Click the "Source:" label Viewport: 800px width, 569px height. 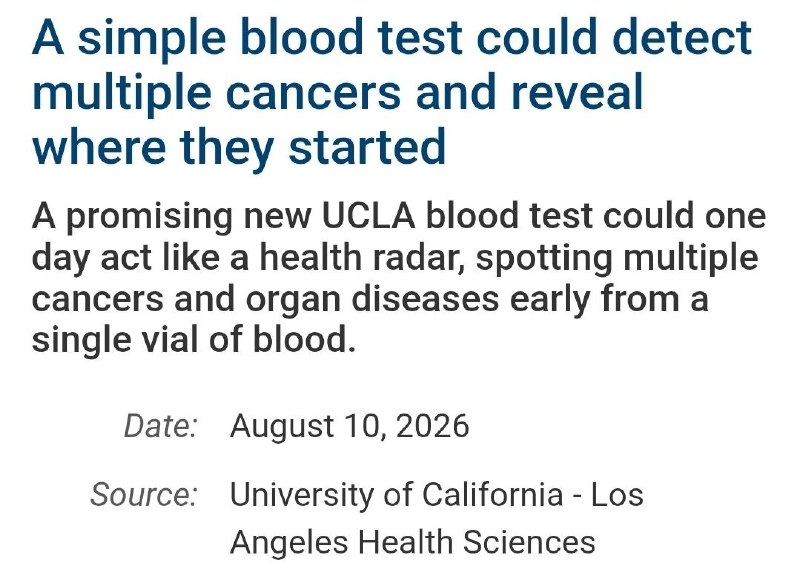[x=144, y=494]
